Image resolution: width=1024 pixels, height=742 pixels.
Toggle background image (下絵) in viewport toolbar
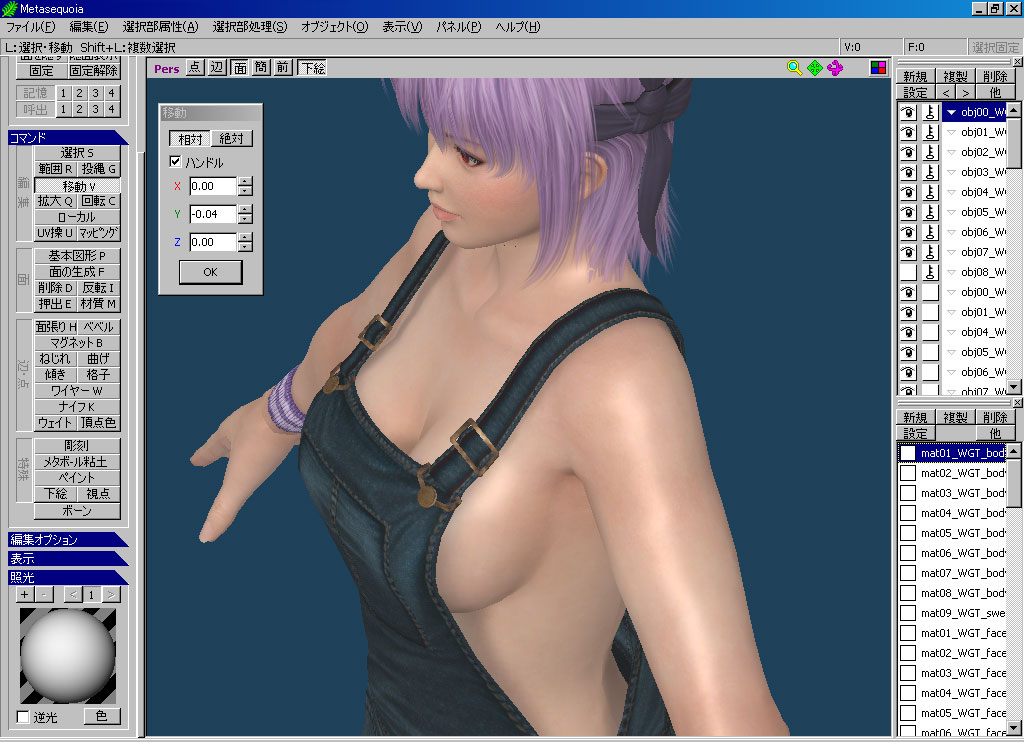coord(313,67)
